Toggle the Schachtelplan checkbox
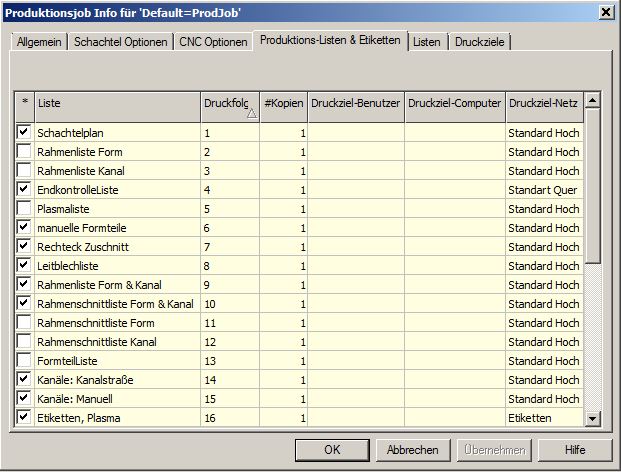Viewport: 621px width, 472px height. tap(23, 132)
